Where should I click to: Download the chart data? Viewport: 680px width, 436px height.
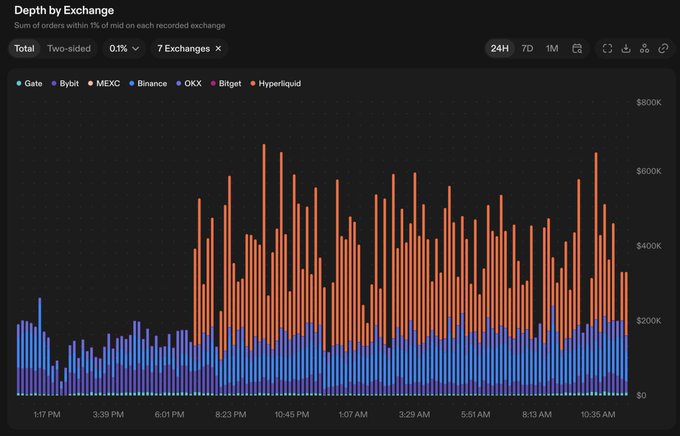626,49
